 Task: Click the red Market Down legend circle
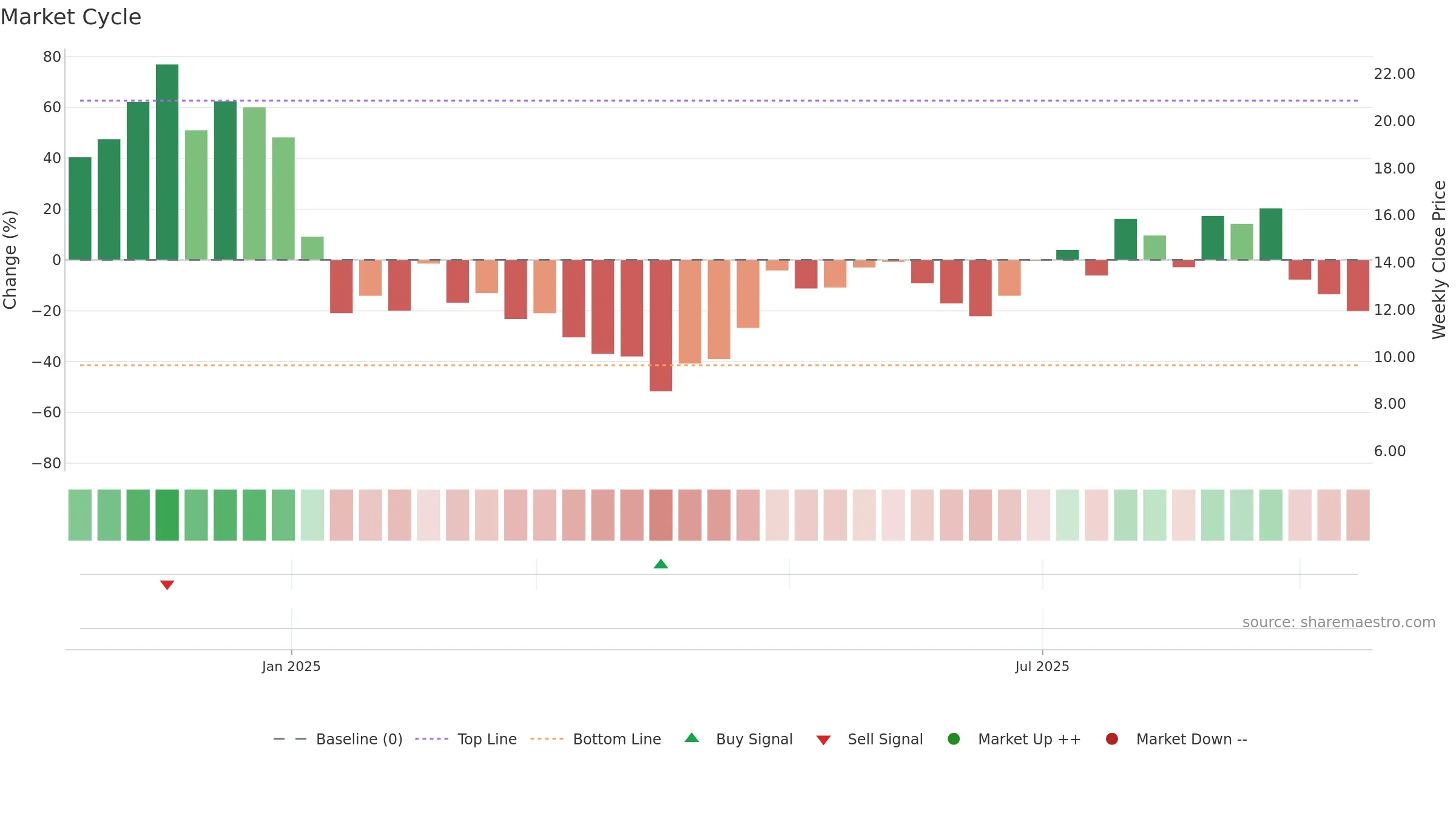[x=1112, y=739]
